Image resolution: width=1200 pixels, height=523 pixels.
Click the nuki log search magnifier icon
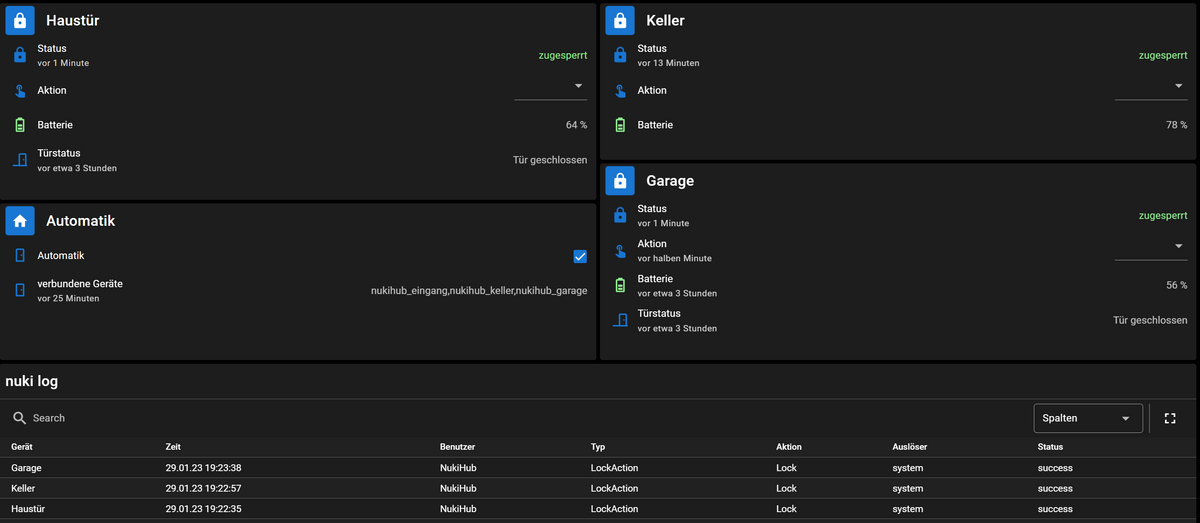[20, 418]
